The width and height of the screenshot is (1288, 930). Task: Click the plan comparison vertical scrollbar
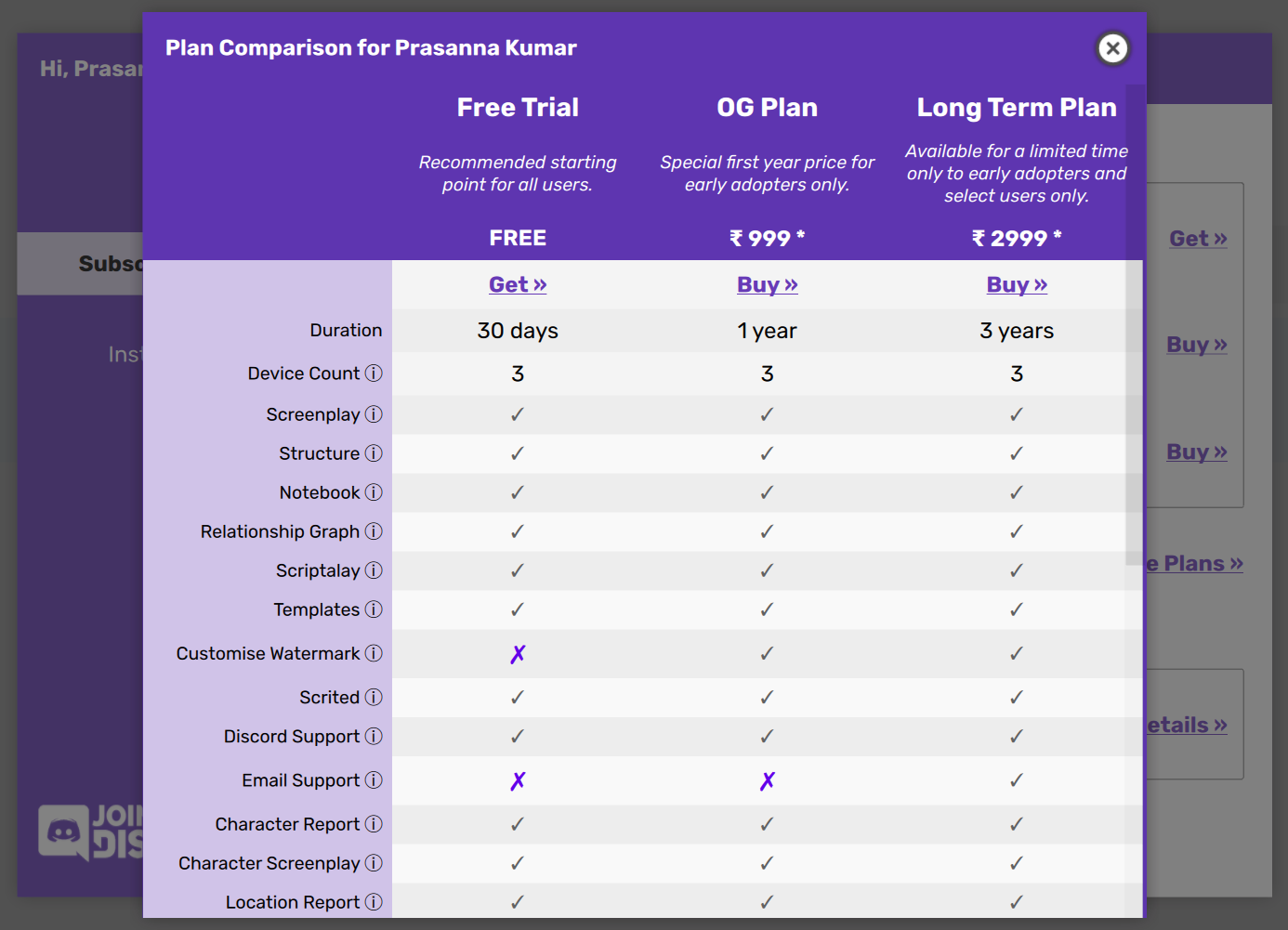(x=1134, y=325)
